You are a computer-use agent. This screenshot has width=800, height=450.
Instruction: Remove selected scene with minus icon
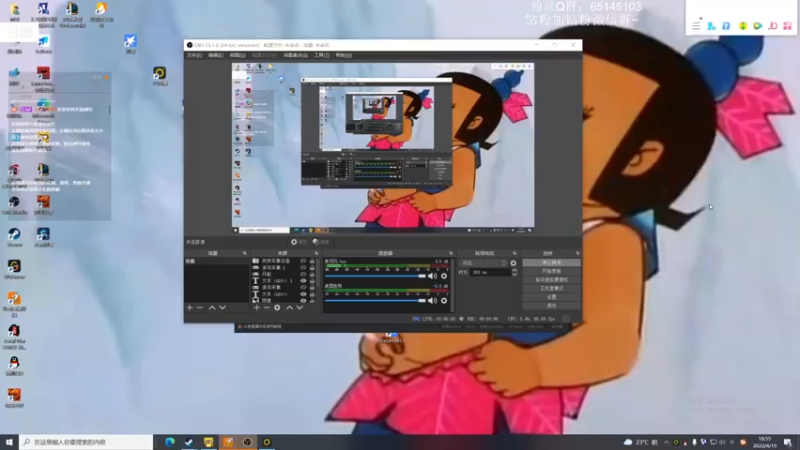[200, 308]
